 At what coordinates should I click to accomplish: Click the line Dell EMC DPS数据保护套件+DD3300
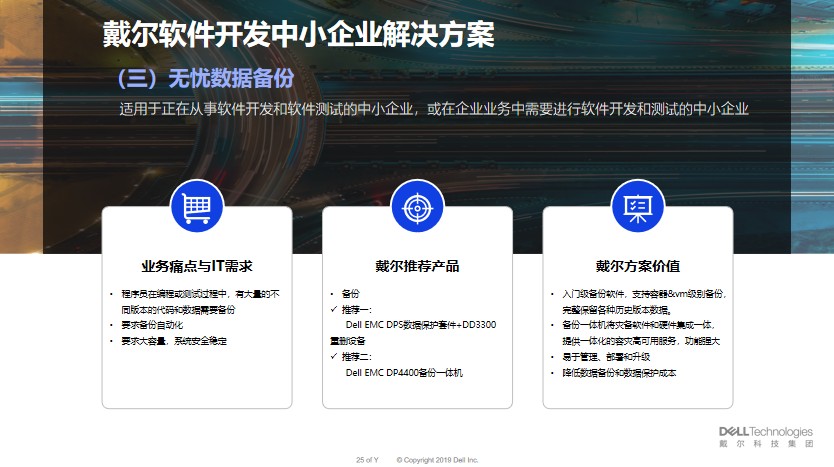pos(421,325)
